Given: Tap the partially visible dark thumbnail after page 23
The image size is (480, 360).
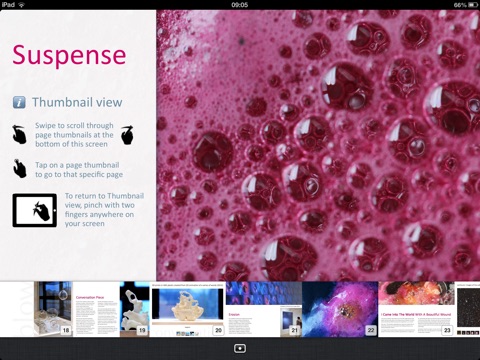Looking at the screenshot, I should [x=468, y=309].
